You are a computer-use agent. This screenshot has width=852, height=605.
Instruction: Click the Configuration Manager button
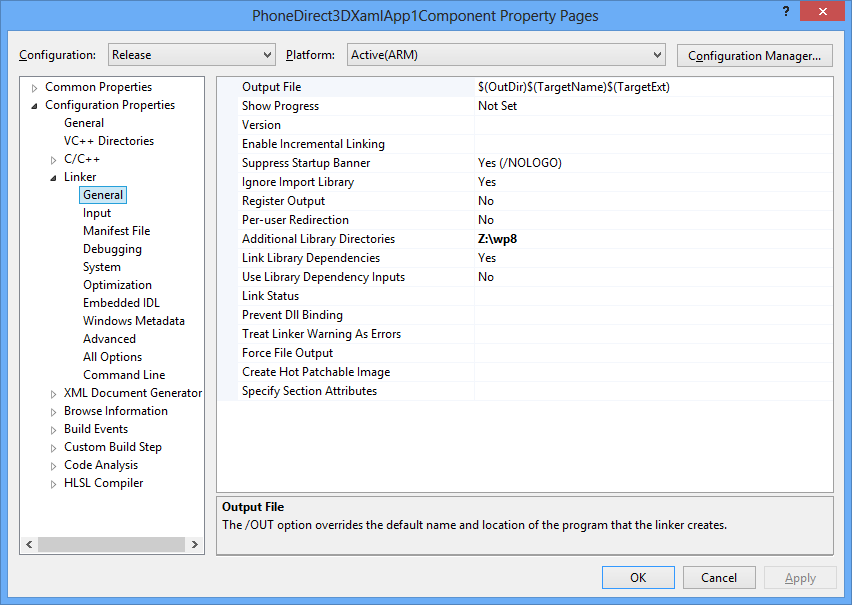755,56
